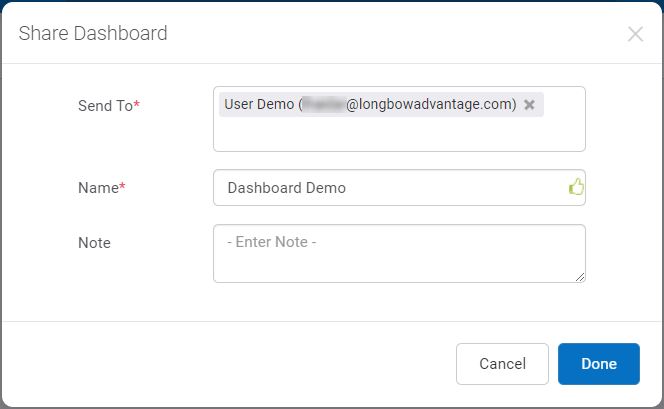The width and height of the screenshot is (664, 409).
Task: Click the Name field label
Action: pyautogui.click(x=98, y=187)
